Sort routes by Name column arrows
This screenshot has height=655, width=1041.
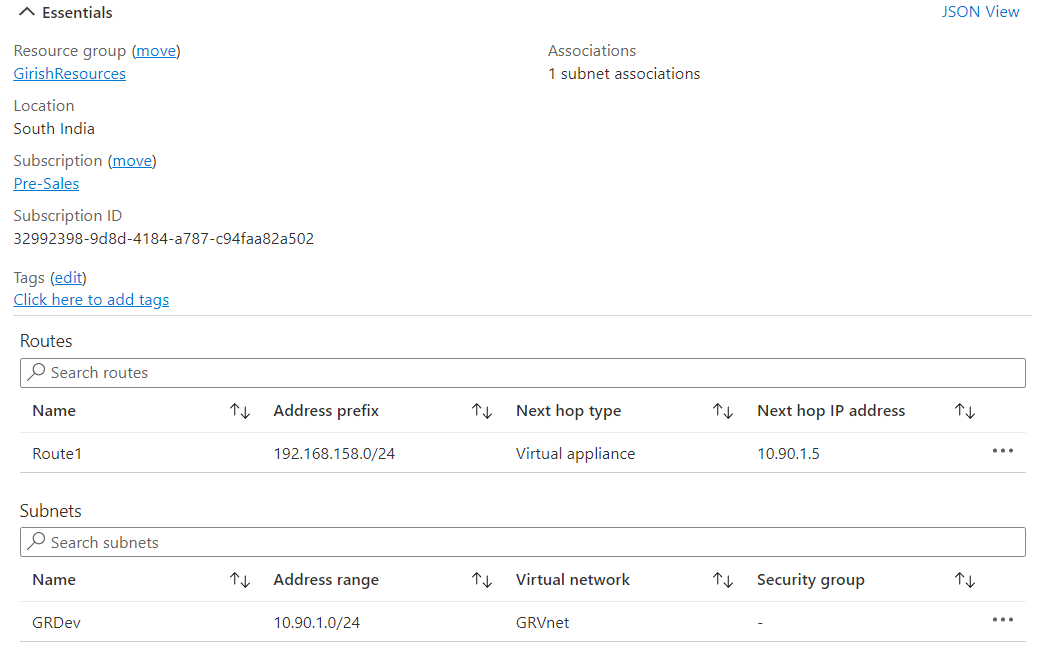coord(240,411)
